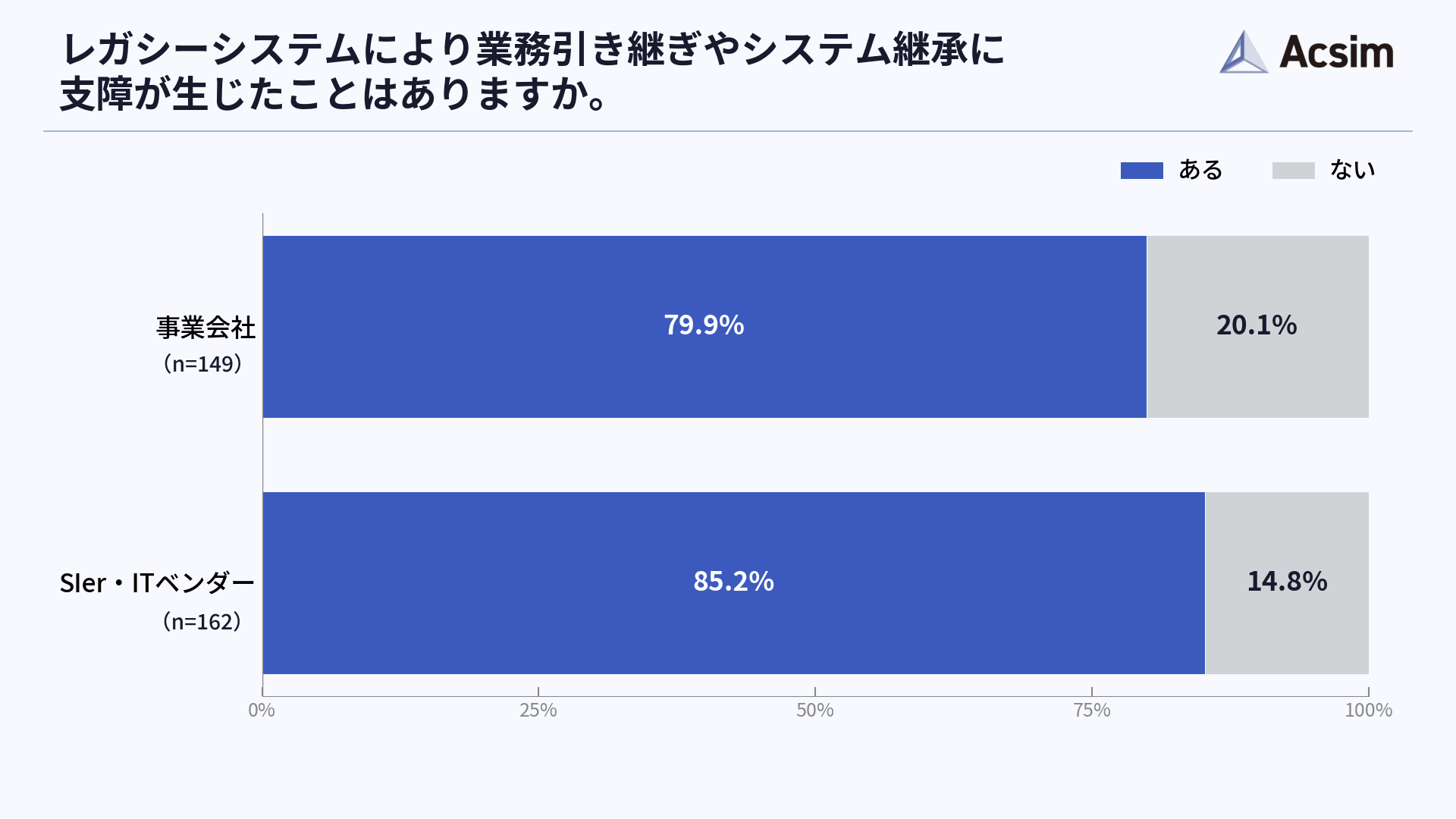Click the gray ない legend swatch
1456x819 pixels.
[1293, 171]
